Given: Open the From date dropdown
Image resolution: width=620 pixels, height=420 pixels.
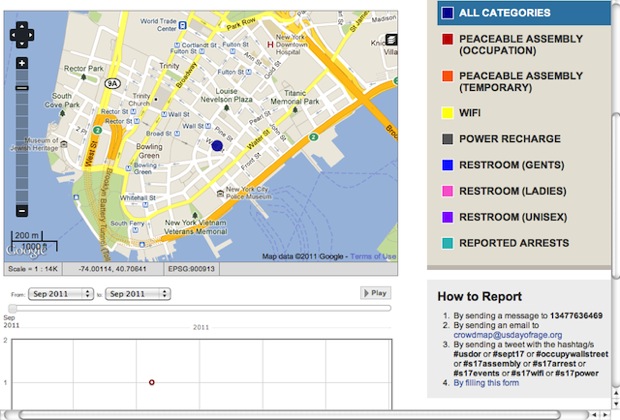Looking at the screenshot, I should [60, 294].
